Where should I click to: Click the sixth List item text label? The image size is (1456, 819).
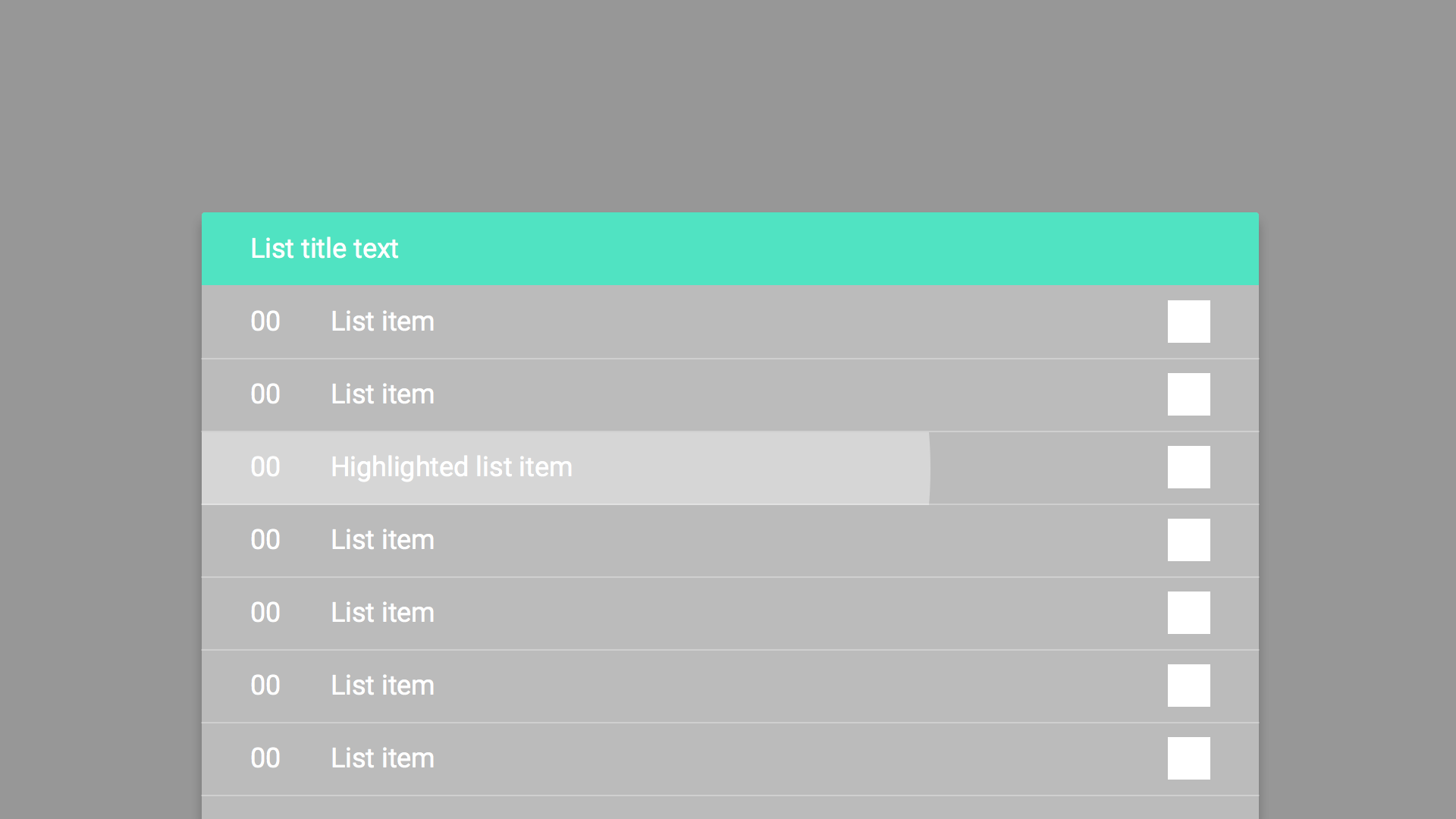[381, 686]
